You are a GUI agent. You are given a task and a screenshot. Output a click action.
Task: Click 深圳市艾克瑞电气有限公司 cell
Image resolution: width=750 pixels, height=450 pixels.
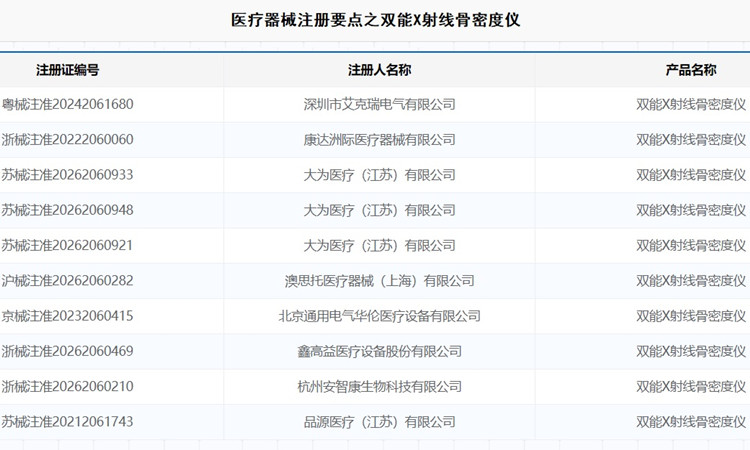(x=379, y=104)
